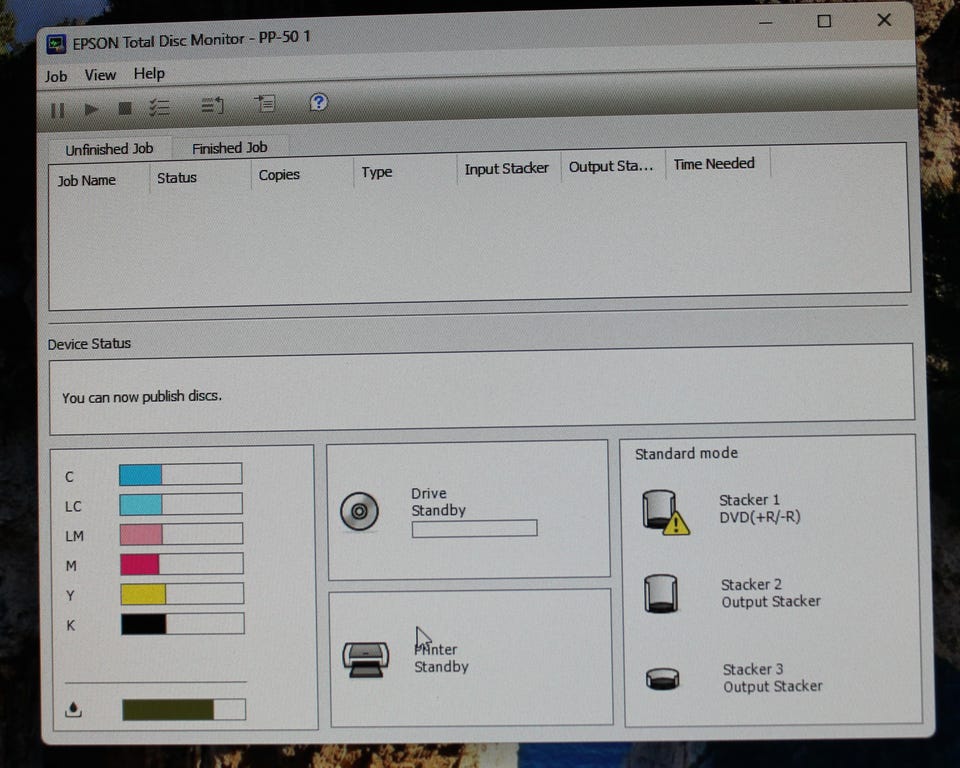Click the Magenta (M) ink level bar
Viewport: 960px width, 768px height.
182,563
